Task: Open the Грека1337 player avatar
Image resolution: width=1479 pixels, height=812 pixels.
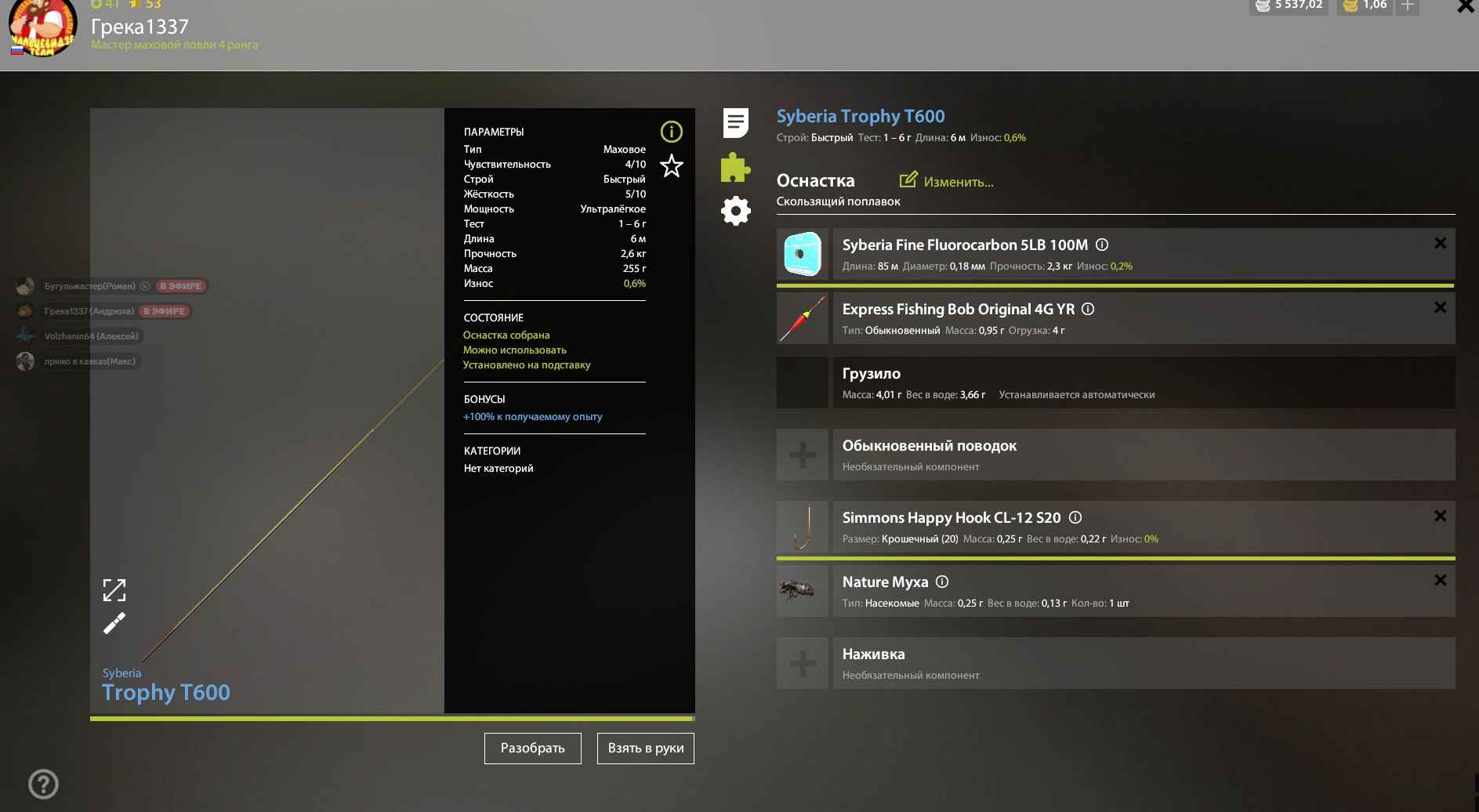Action: [42, 27]
